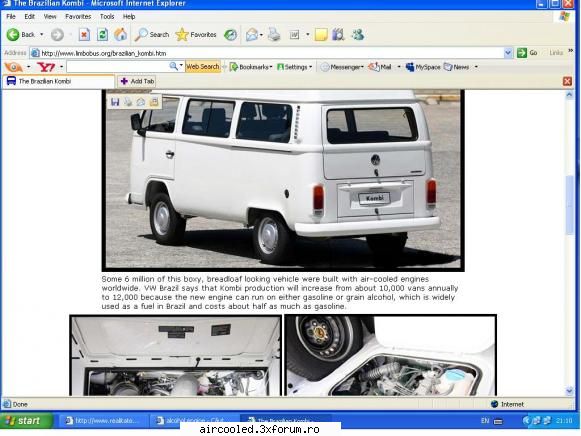This screenshot has width=581, height=436.
Task: Open the Search magnifier in toolbar
Action: coord(152,35)
